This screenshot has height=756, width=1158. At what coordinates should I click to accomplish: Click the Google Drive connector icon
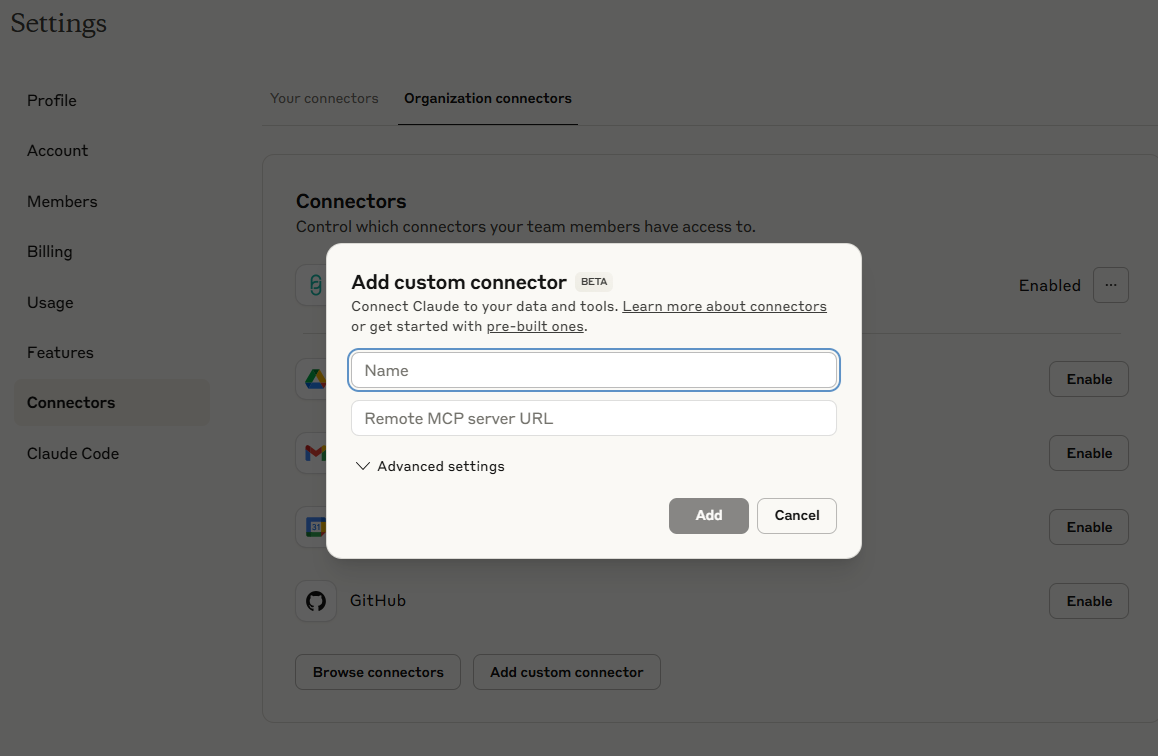[x=312, y=379]
